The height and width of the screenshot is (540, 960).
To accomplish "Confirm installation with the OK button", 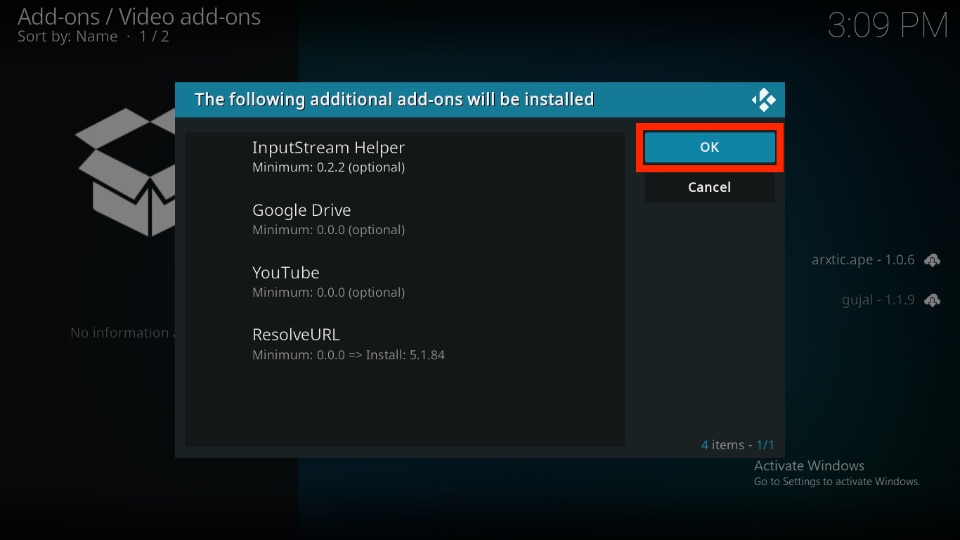I will [709, 147].
